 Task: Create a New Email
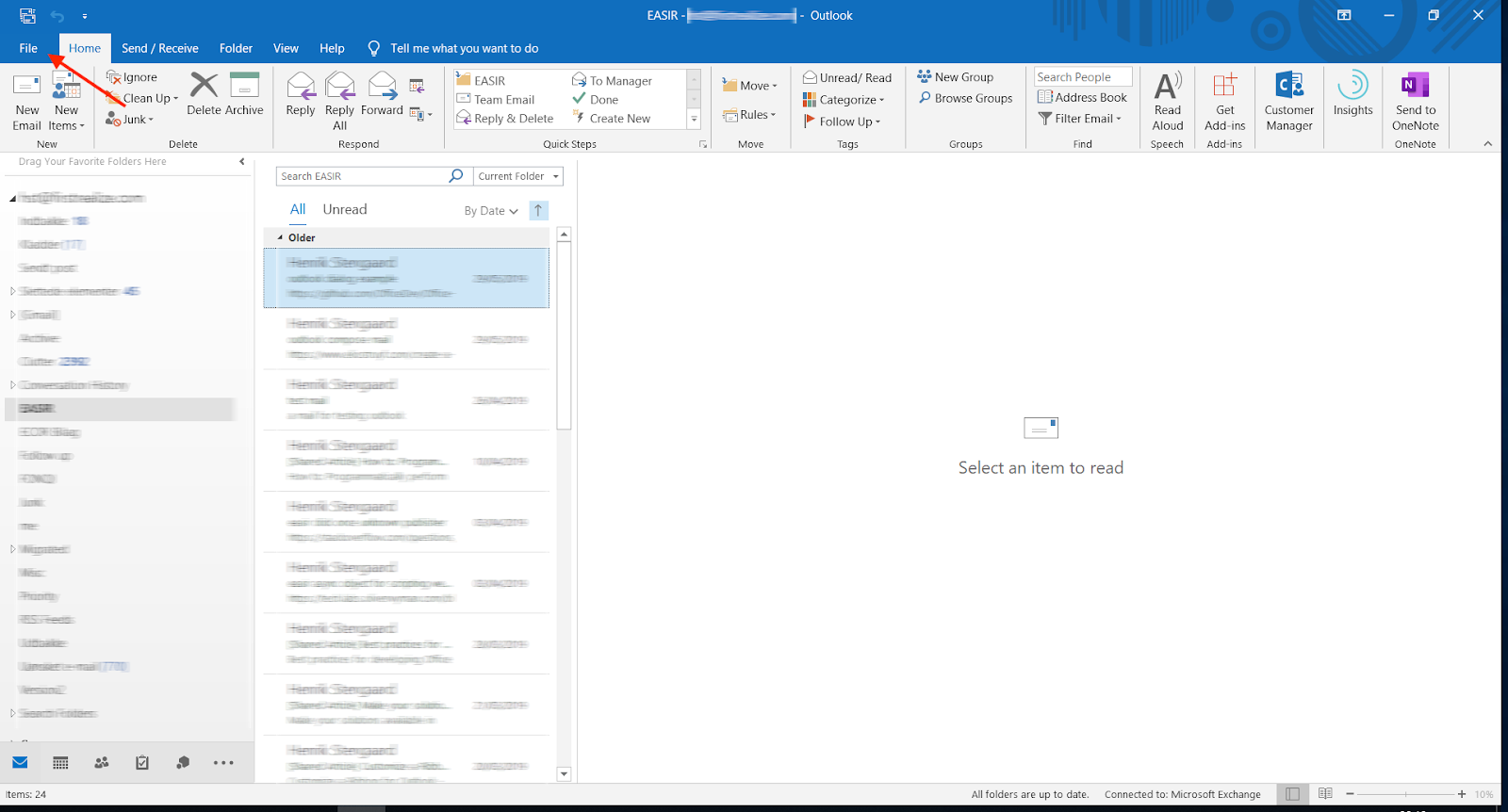tap(26, 102)
